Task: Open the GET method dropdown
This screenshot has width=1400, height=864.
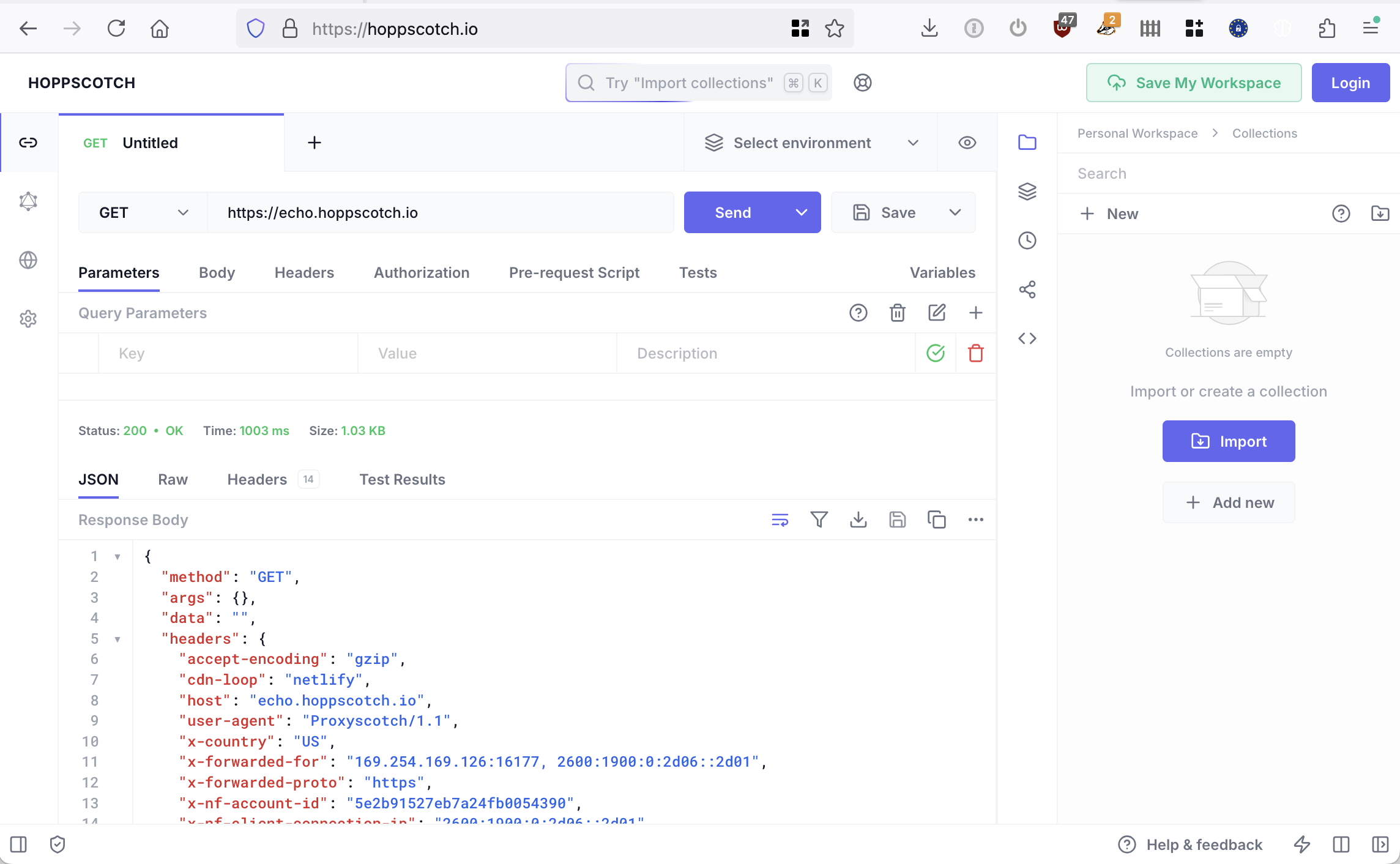Action: click(x=143, y=212)
